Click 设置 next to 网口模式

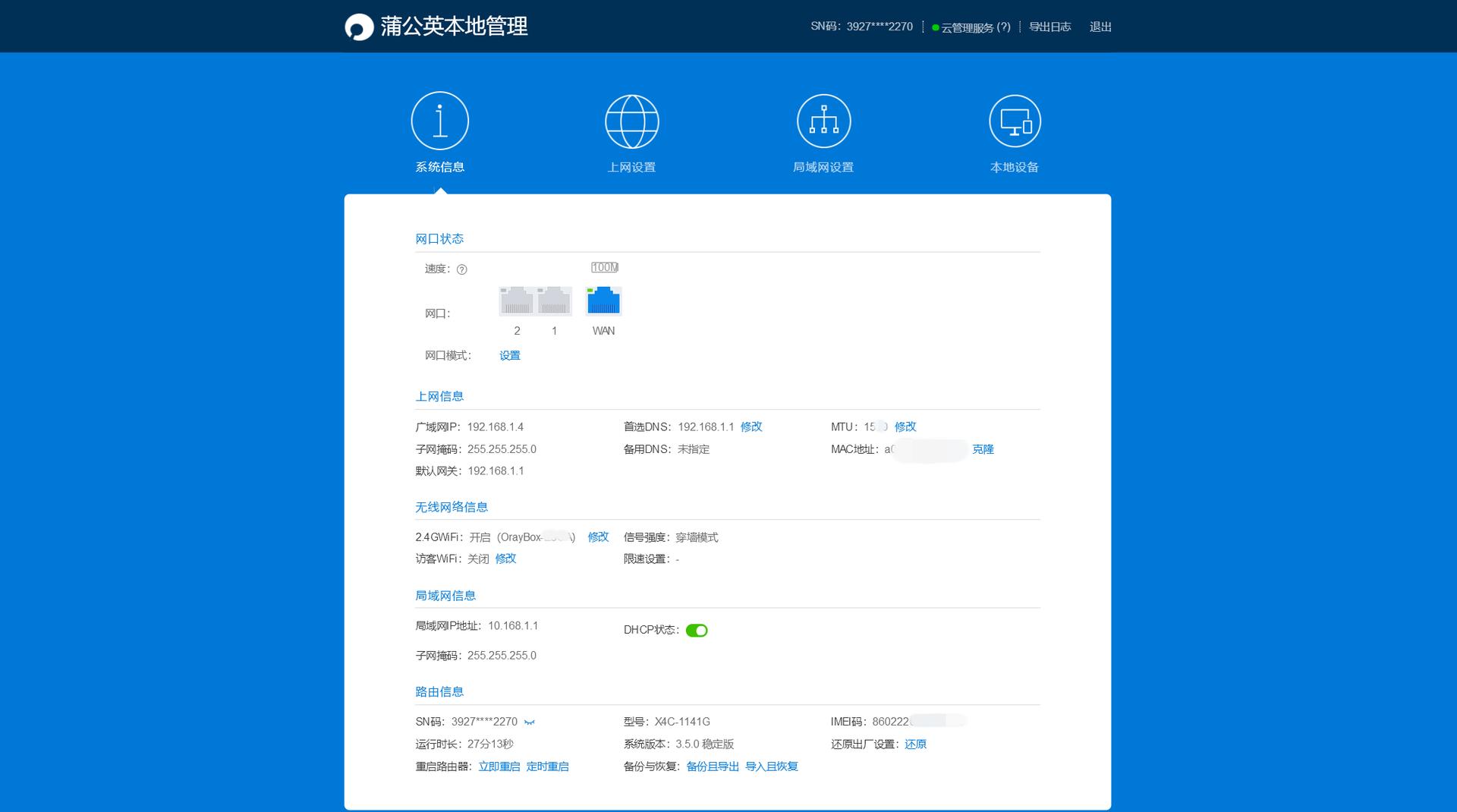(x=509, y=355)
